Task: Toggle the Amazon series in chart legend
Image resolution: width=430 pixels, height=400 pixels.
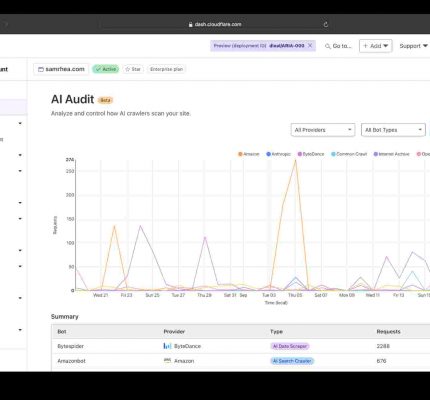Action: [249, 154]
